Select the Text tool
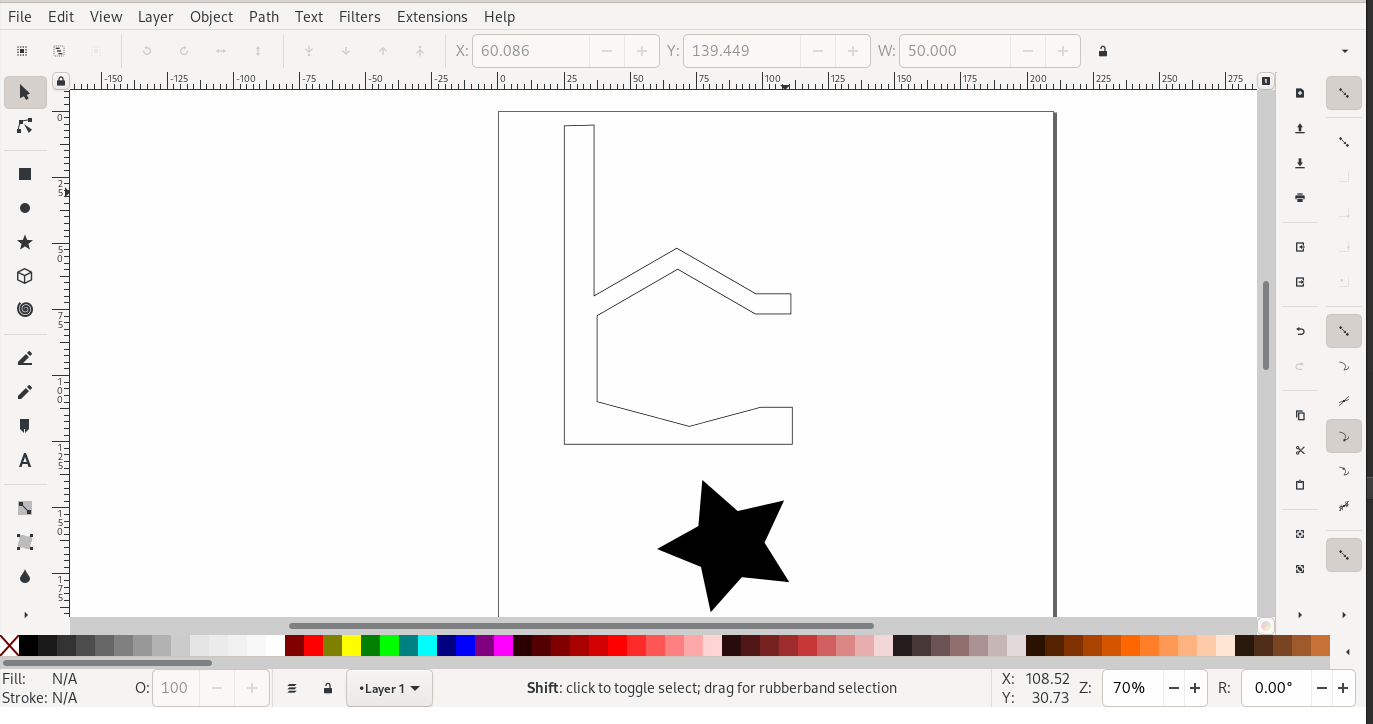The height and width of the screenshot is (724, 1373). click(25, 460)
